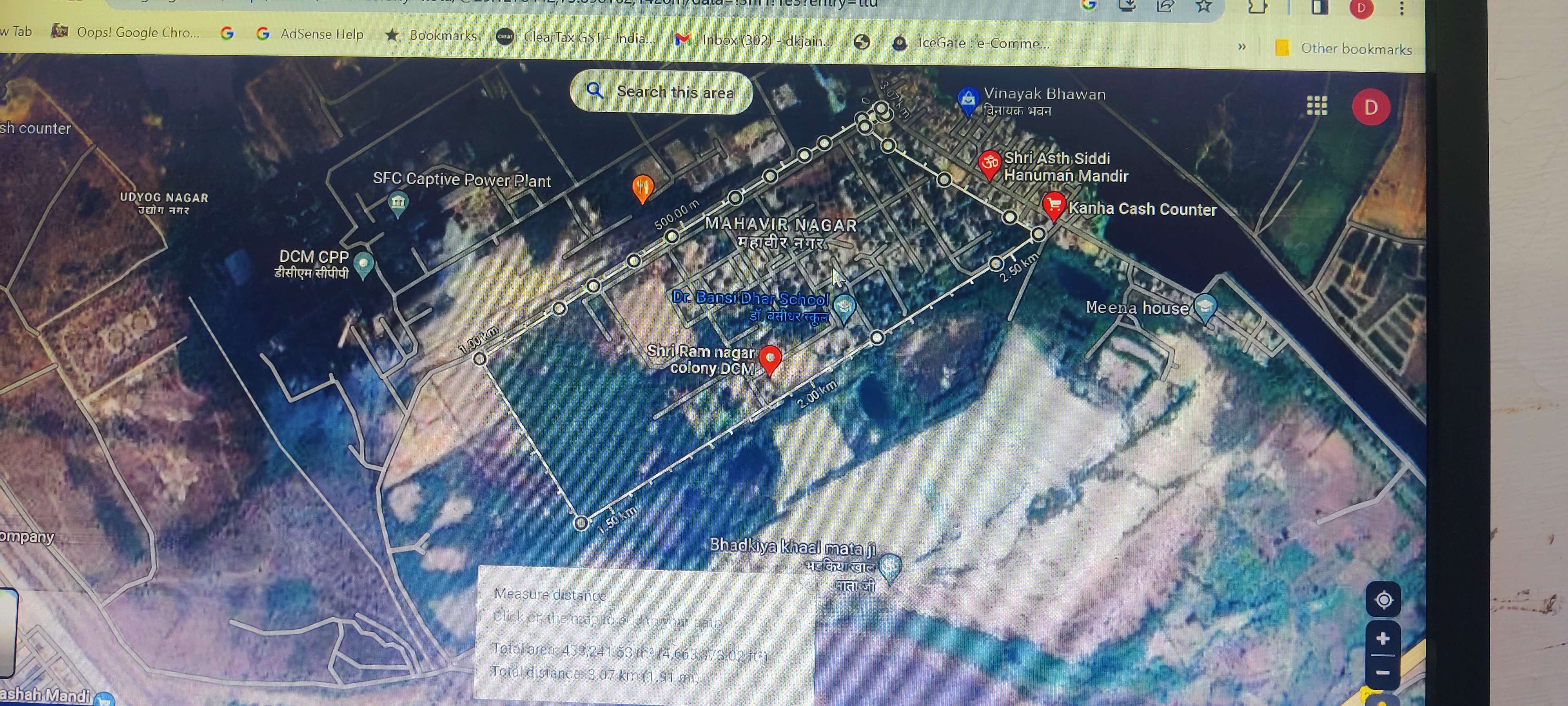Viewport: 1568px width, 706px height.
Task: Click the SFC Captive Power Plant museum marker
Action: click(x=397, y=204)
